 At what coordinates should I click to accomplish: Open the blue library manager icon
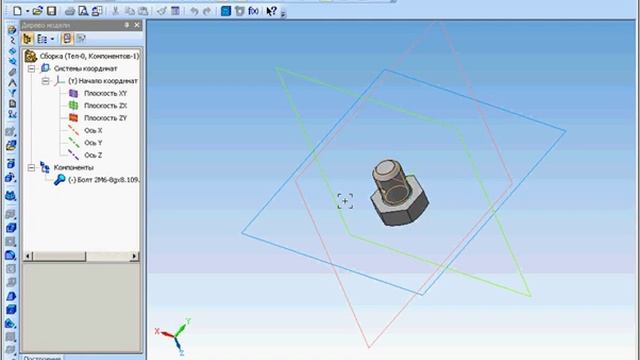226,11
